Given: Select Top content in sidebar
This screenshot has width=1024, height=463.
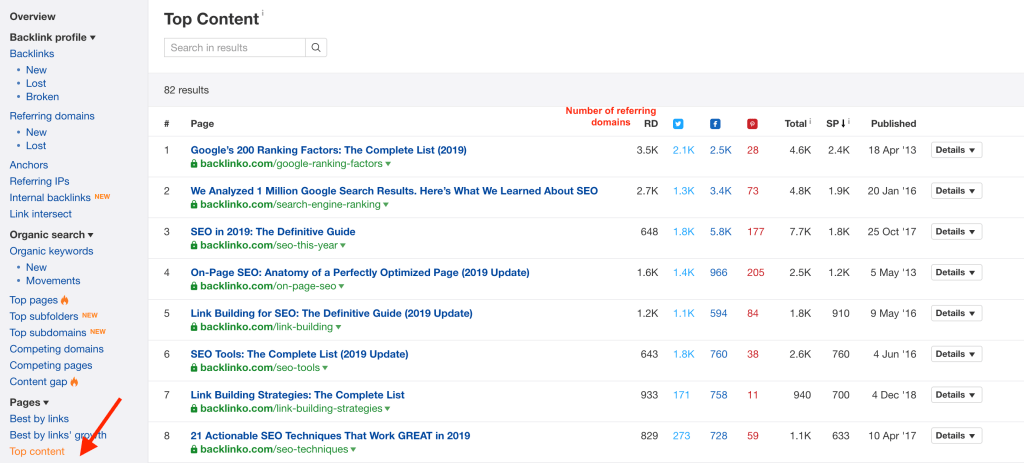Looking at the screenshot, I should (37, 451).
